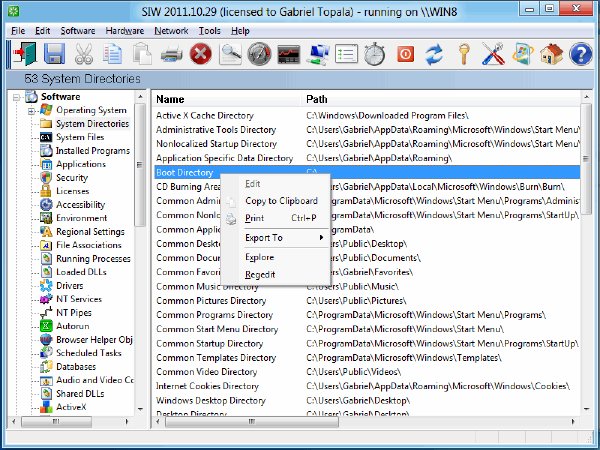Click the gold key icon
The image size is (600, 450).
[464, 54]
